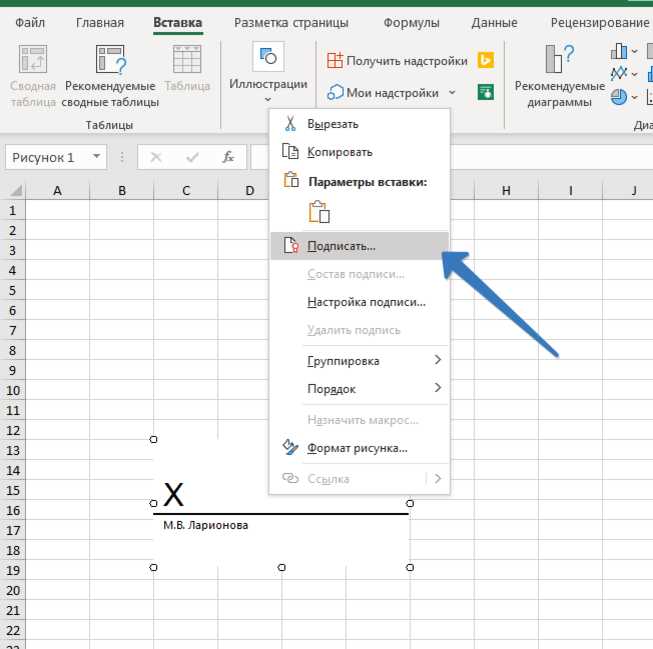Click the Таблица icon in ribbon
Screen dimensions: 653x649
pyautogui.click(x=187, y=60)
